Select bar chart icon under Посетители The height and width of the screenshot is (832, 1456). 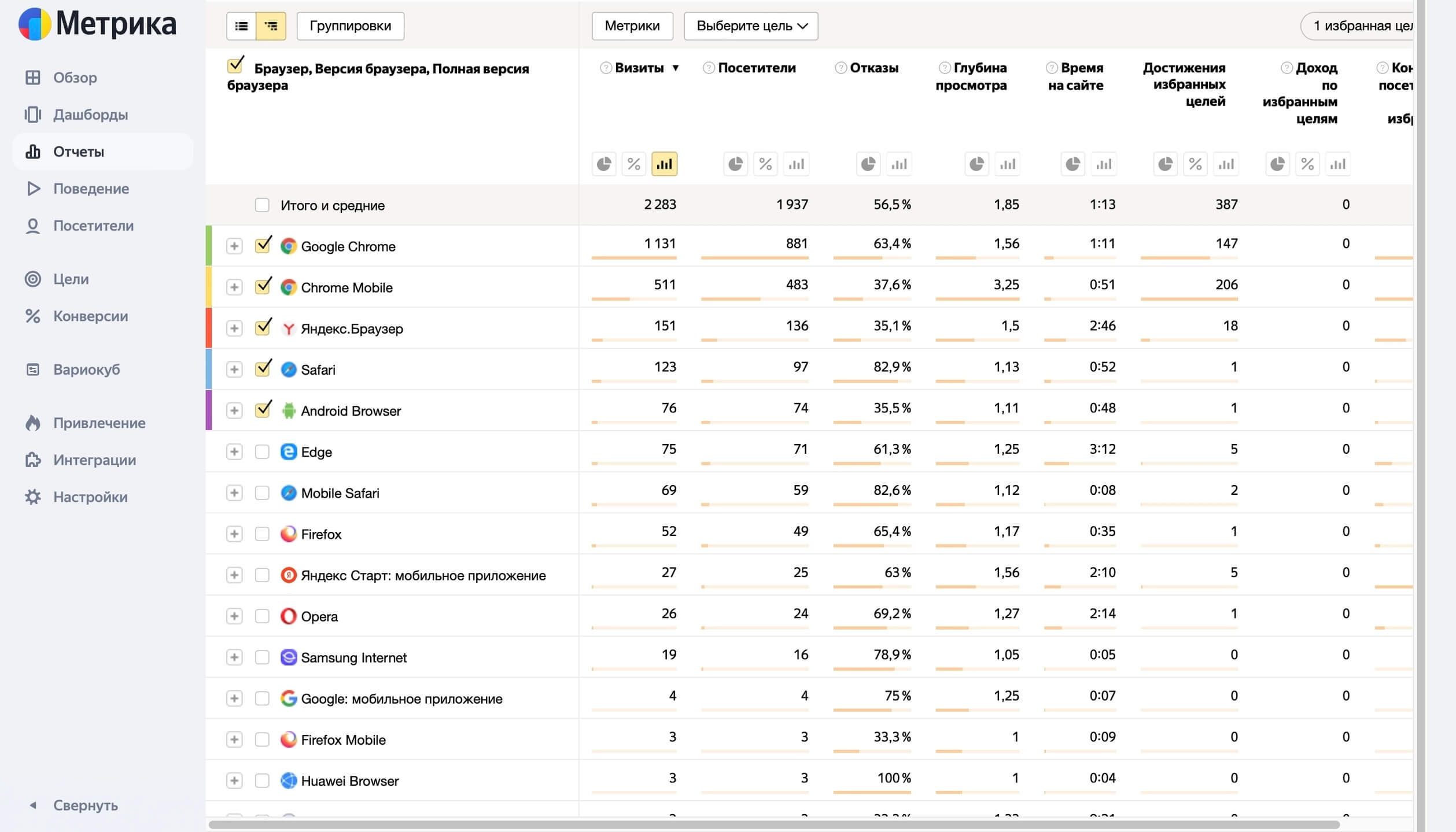[797, 164]
